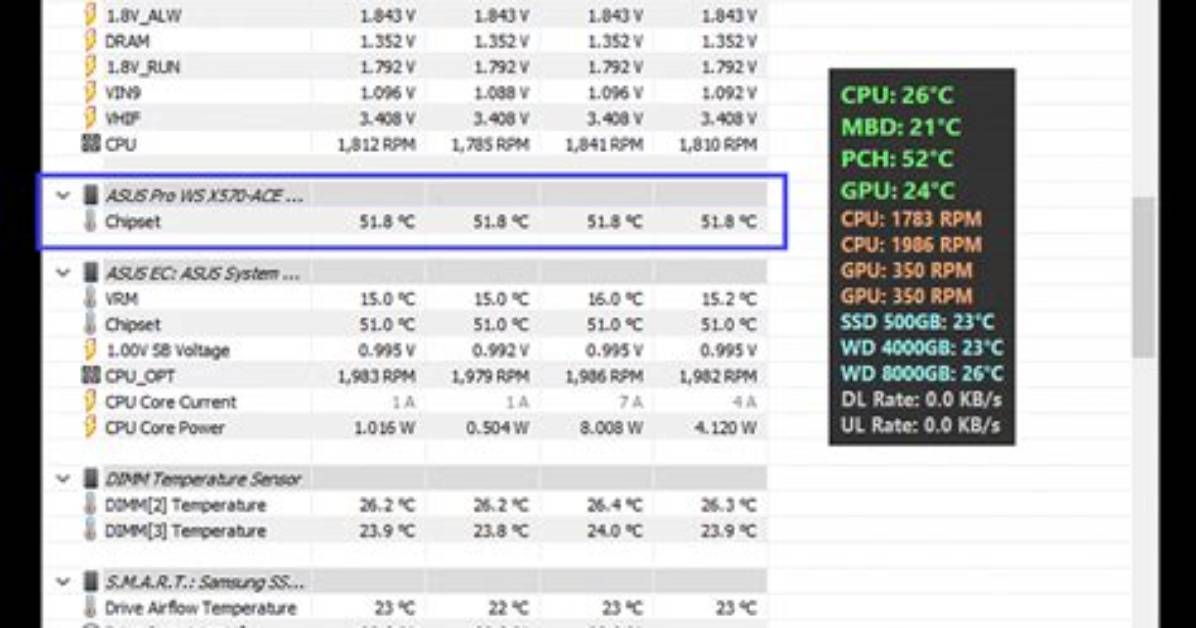Collapse the S.M.A.R.T.: Samsung SS group

pos(63,581)
